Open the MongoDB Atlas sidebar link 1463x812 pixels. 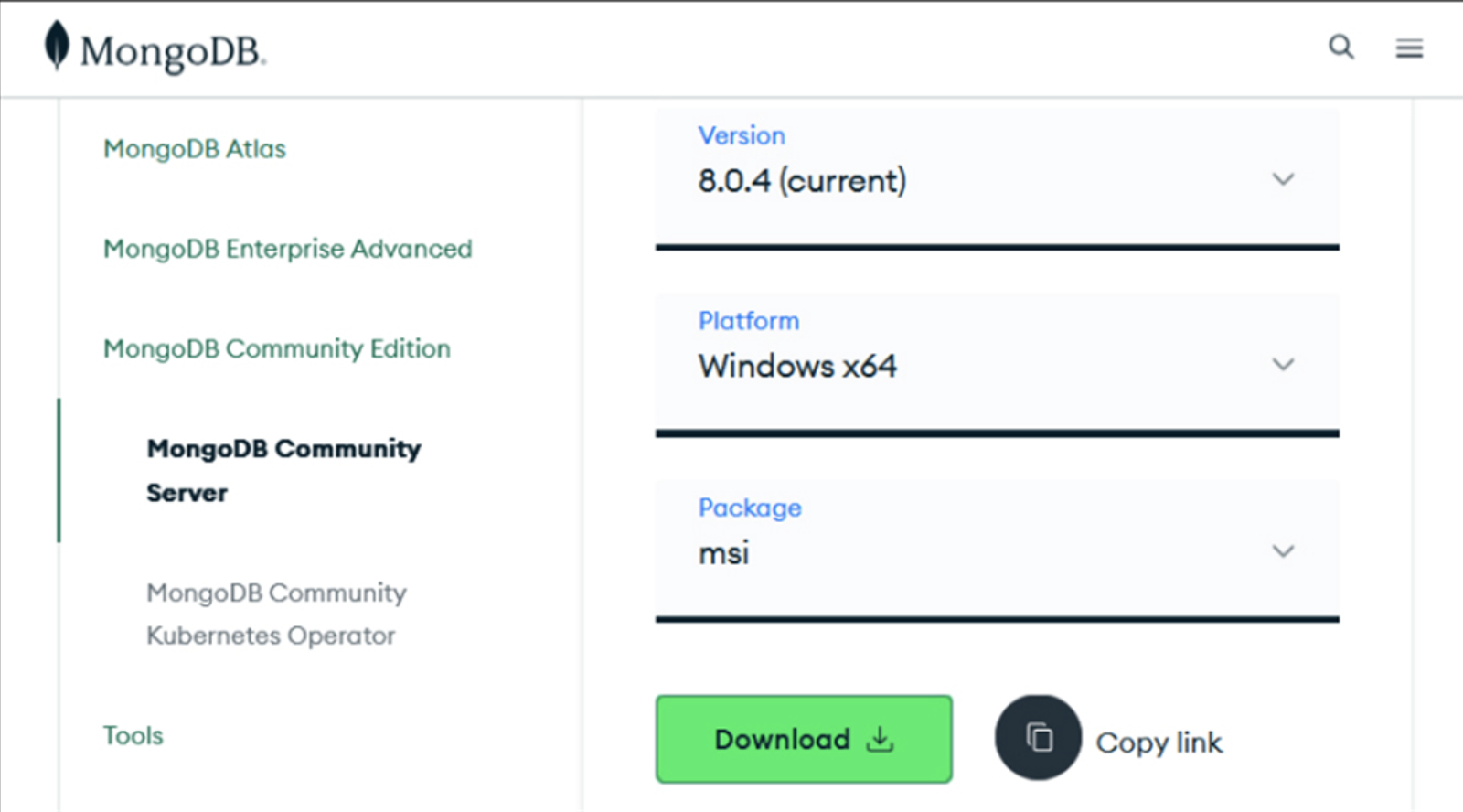click(195, 148)
